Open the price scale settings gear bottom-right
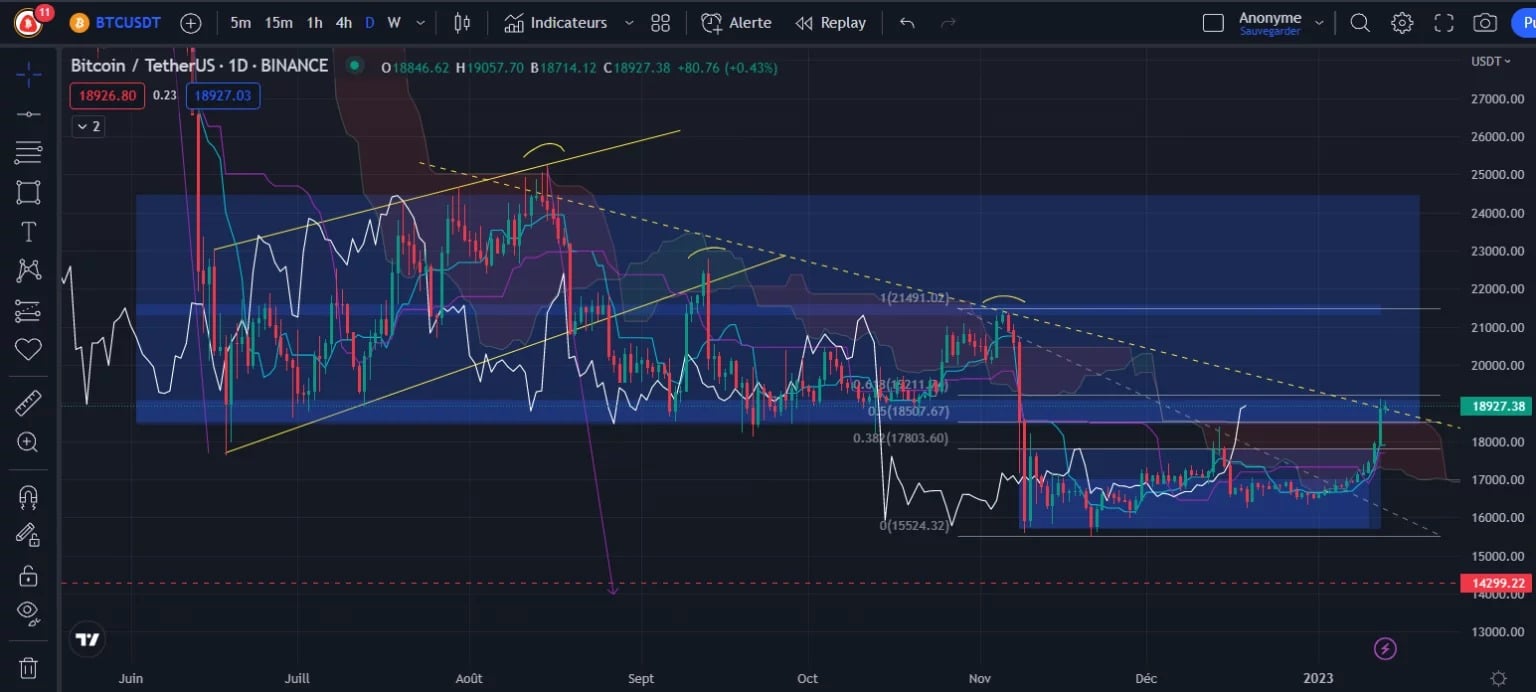1536x692 pixels. (x=1498, y=678)
